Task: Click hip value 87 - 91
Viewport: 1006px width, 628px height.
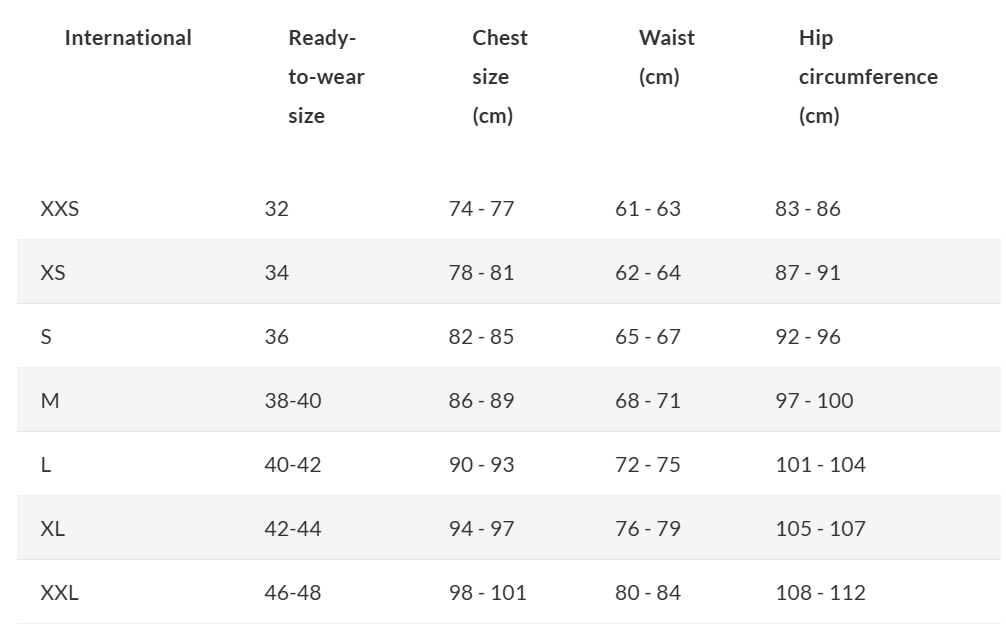Action: click(x=807, y=273)
